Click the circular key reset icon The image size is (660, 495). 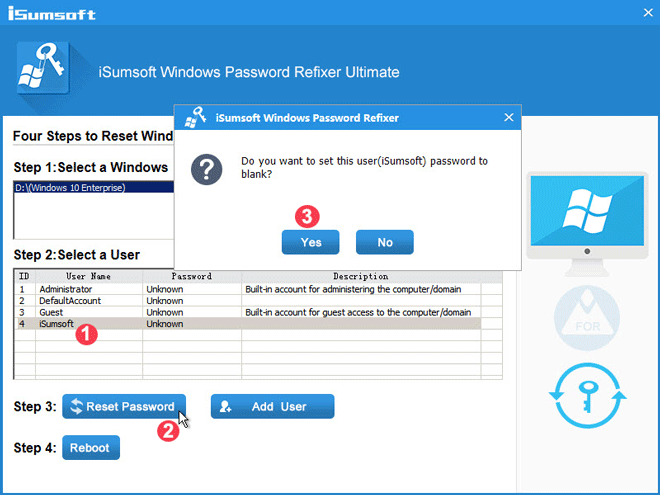pos(588,396)
